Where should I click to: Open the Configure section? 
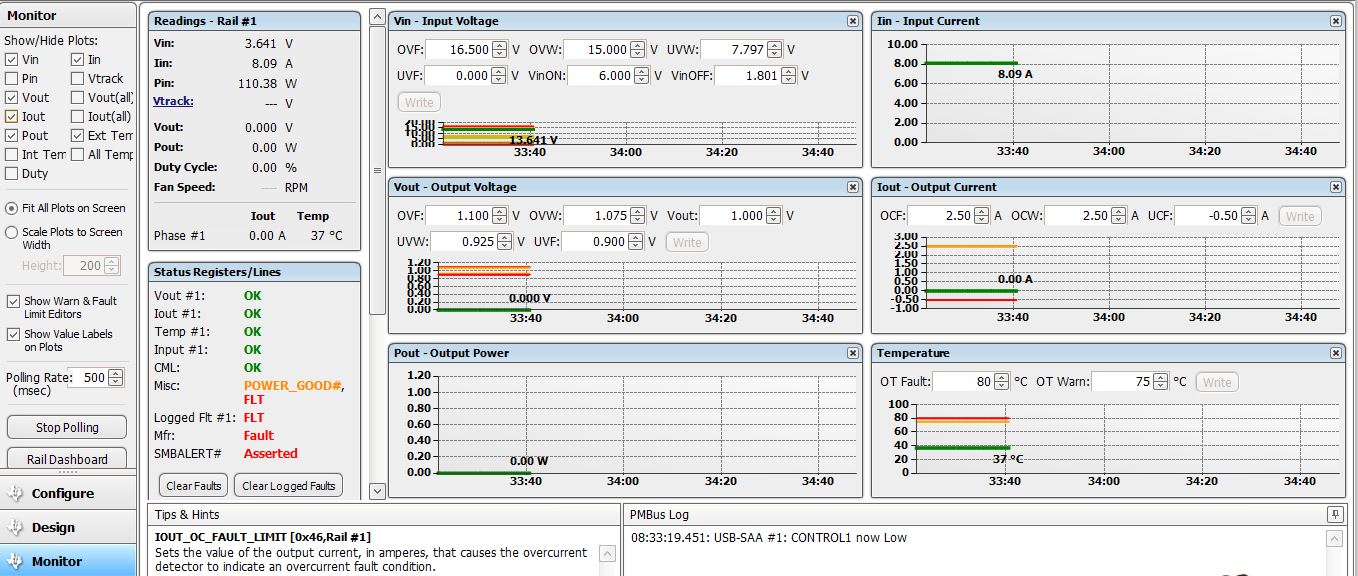click(68, 493)
